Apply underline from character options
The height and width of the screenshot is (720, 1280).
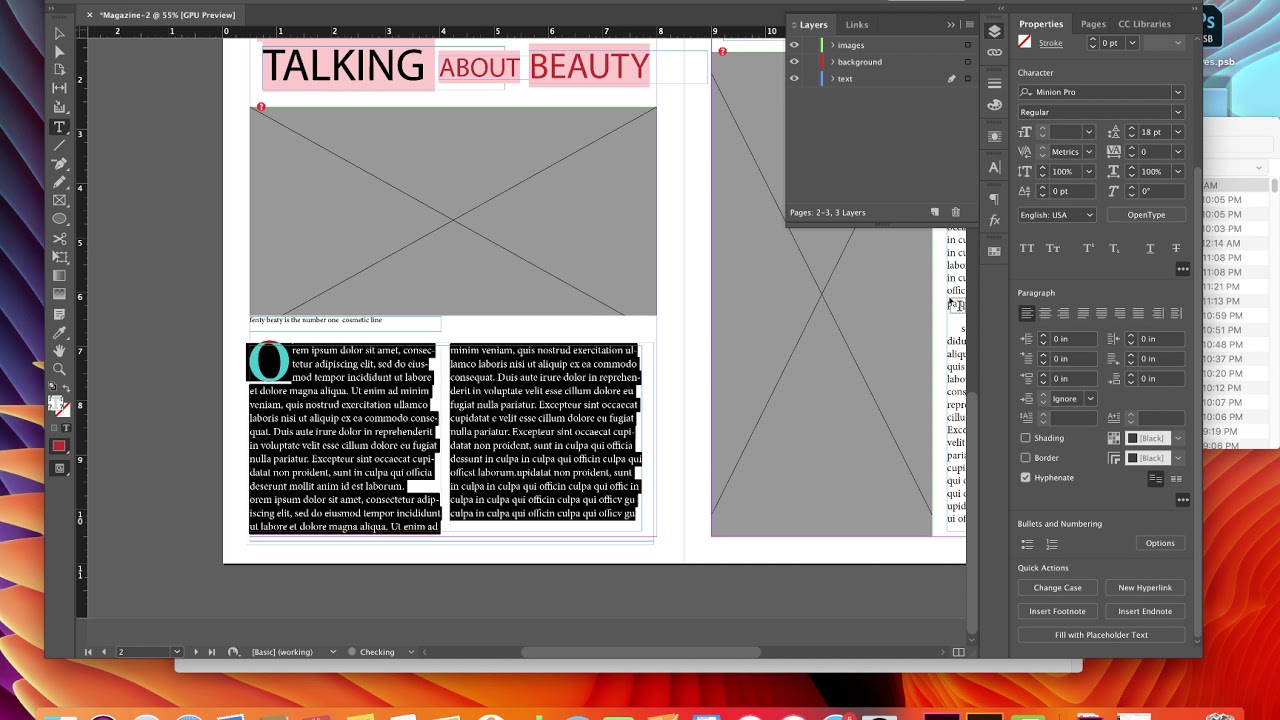(1150, 248)
